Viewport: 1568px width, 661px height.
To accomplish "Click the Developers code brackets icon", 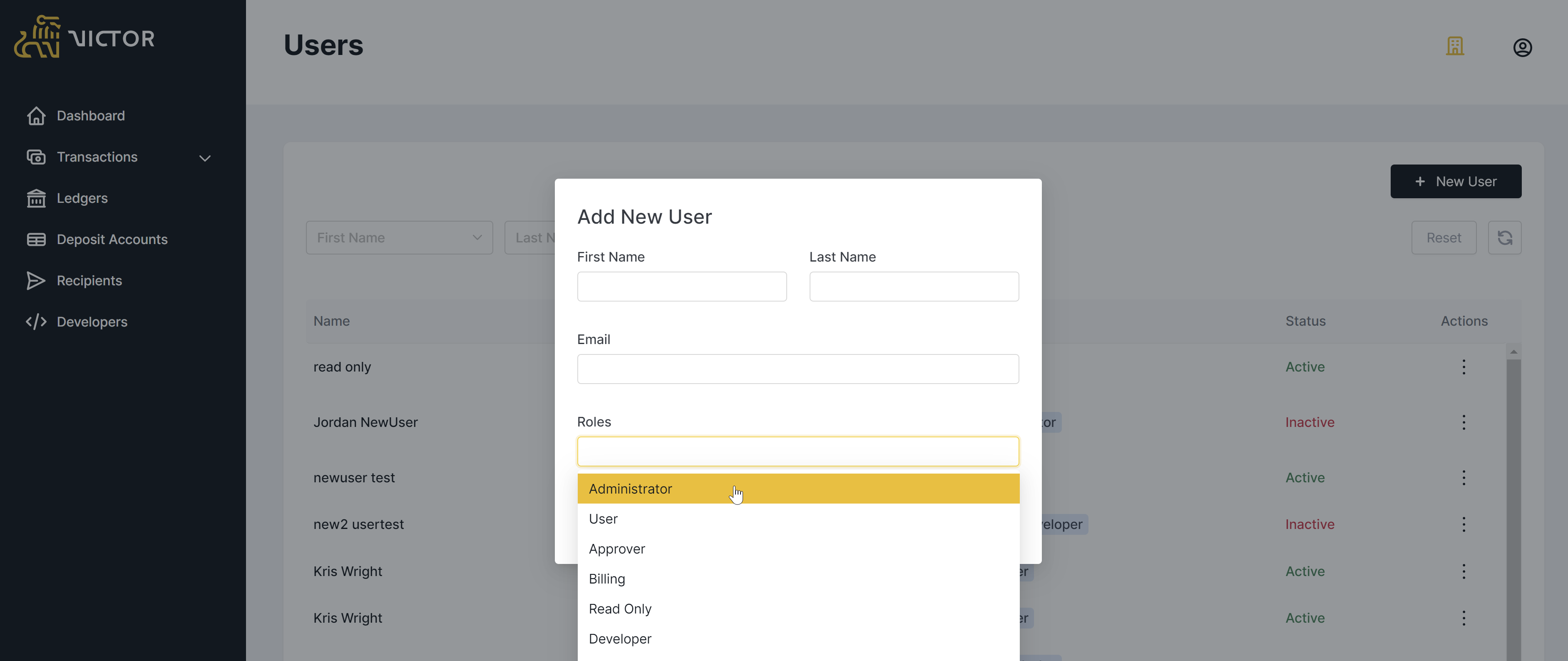I will click(x=36, y=322).
